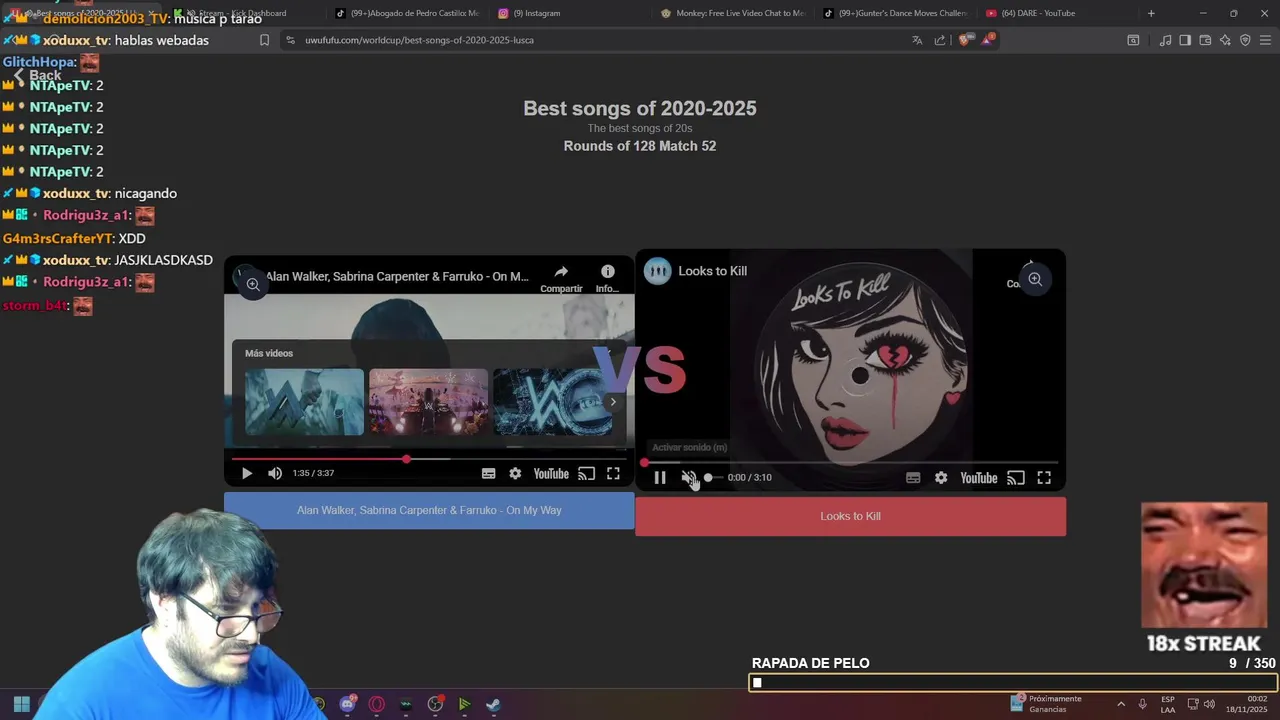1280x720 pixels.
Task: Switch to the Kick Dashboard tab
Action: click(x=244, y=13)
